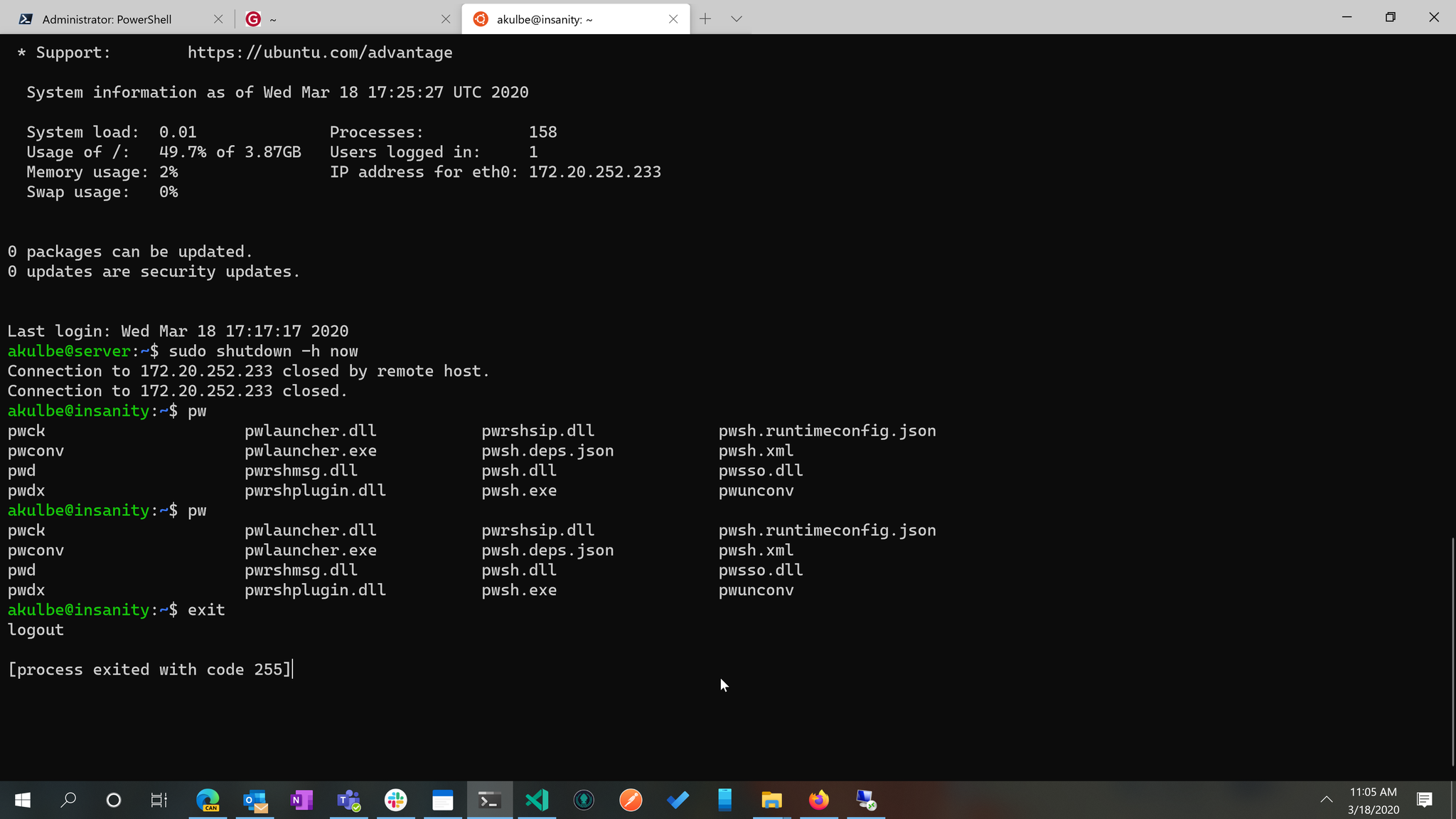Activate the Windows Terminal taskbar icon
The image size is (1456, 819).
[x=489, y=800]
